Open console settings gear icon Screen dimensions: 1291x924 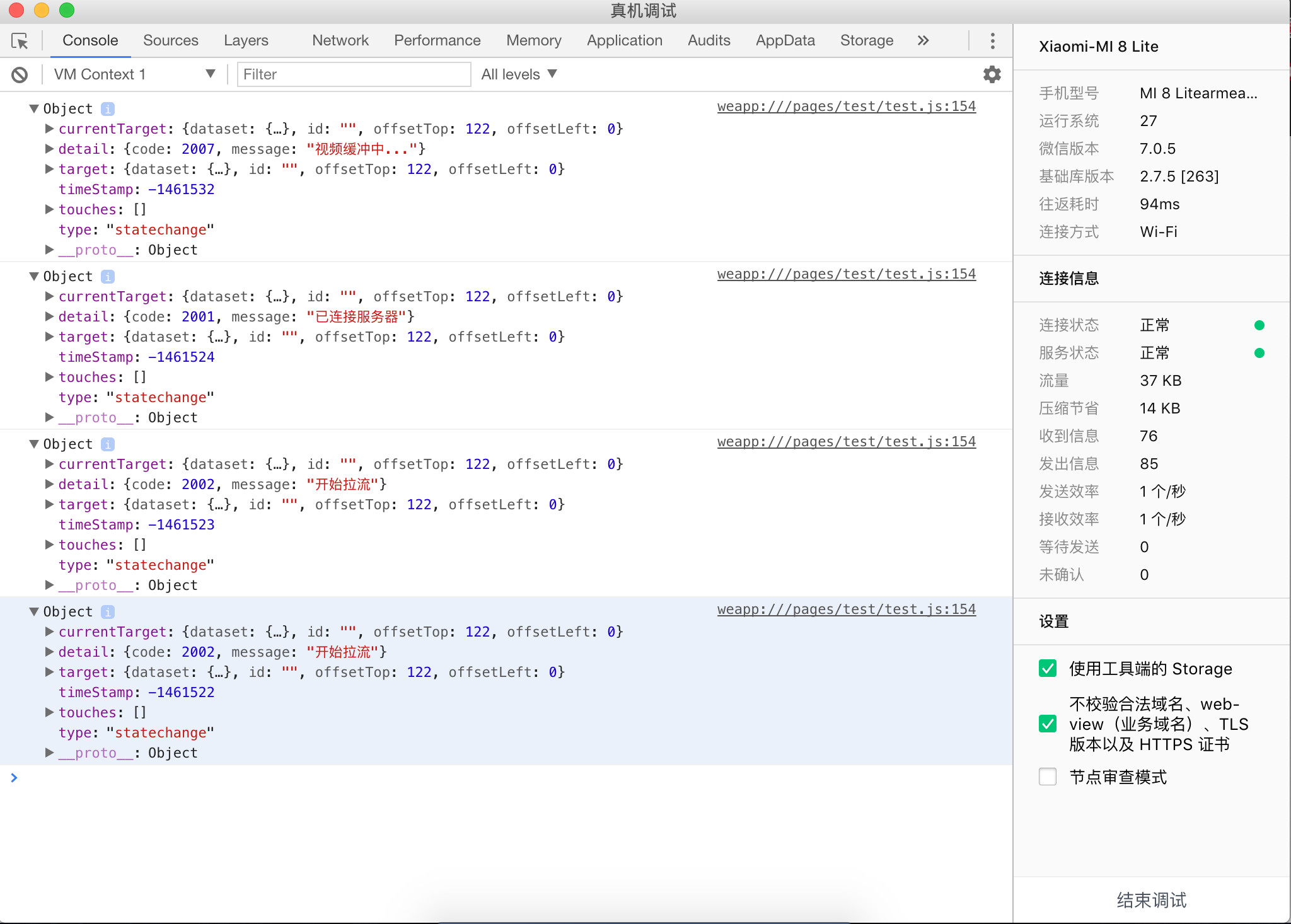pos(992,74)
